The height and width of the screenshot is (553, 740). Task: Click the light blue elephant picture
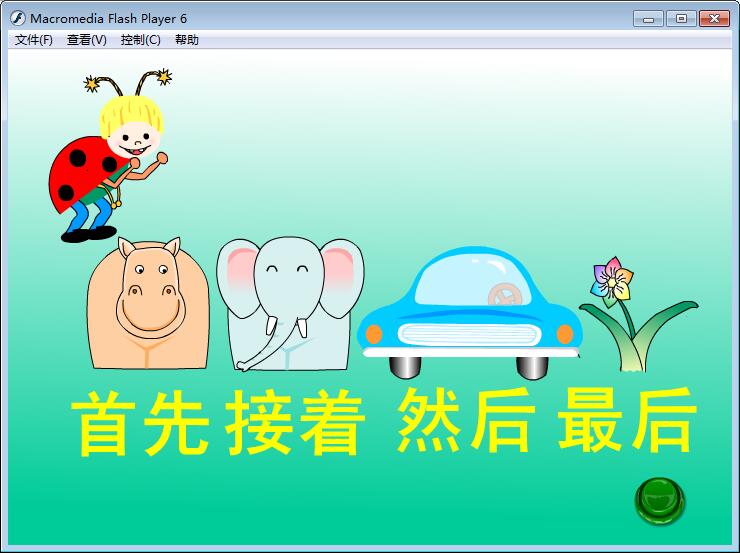tap(290, 304)
